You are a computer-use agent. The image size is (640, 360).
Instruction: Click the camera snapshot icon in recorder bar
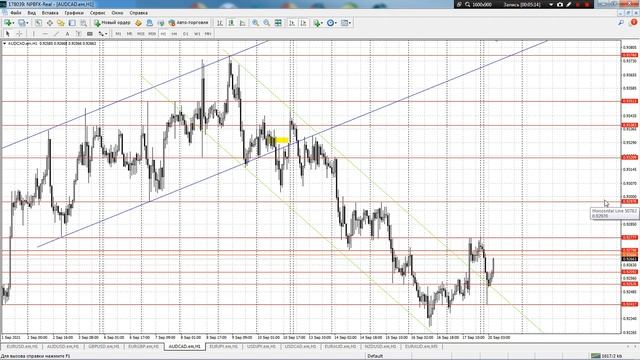click(560, 4)
